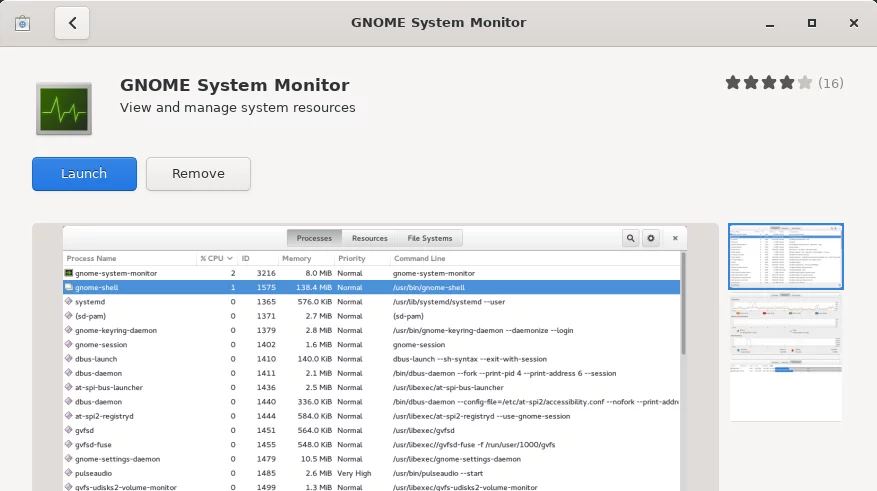Select the systemd process row

(371, 302)
